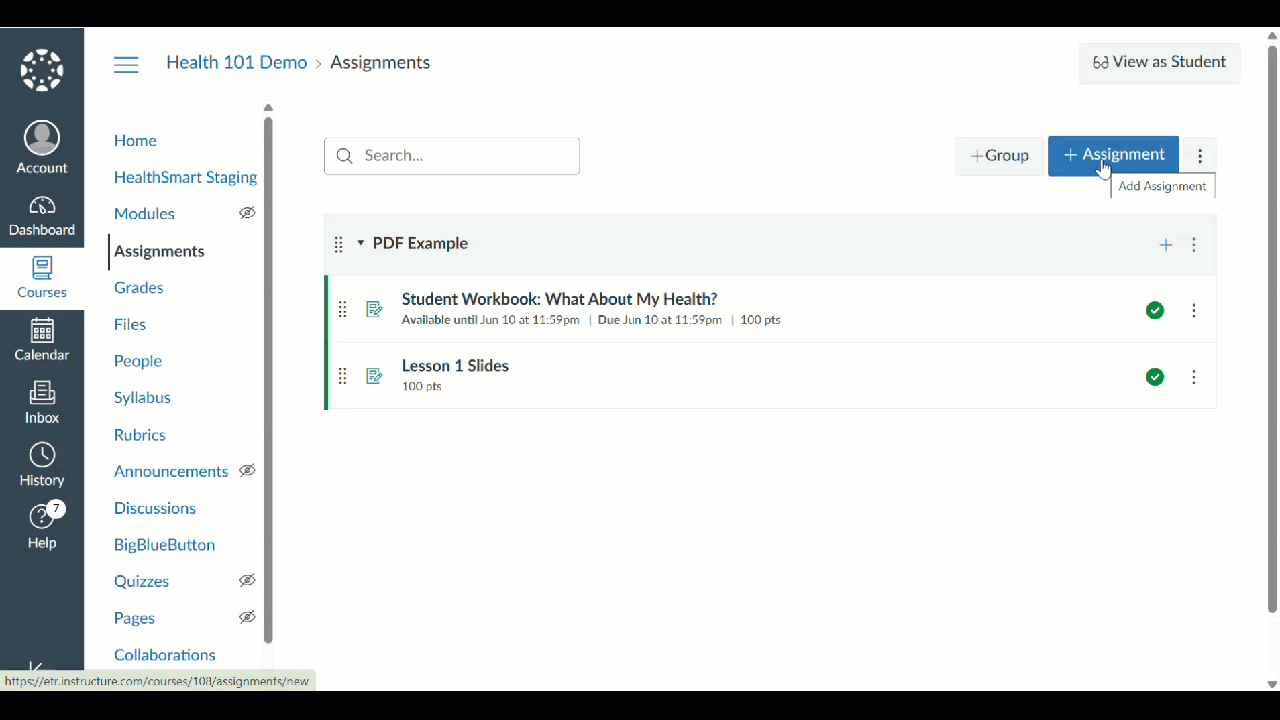This screenshot has width=1280, height=720.
Task: Click the search magnifier icon
Action: click(345, 156)
